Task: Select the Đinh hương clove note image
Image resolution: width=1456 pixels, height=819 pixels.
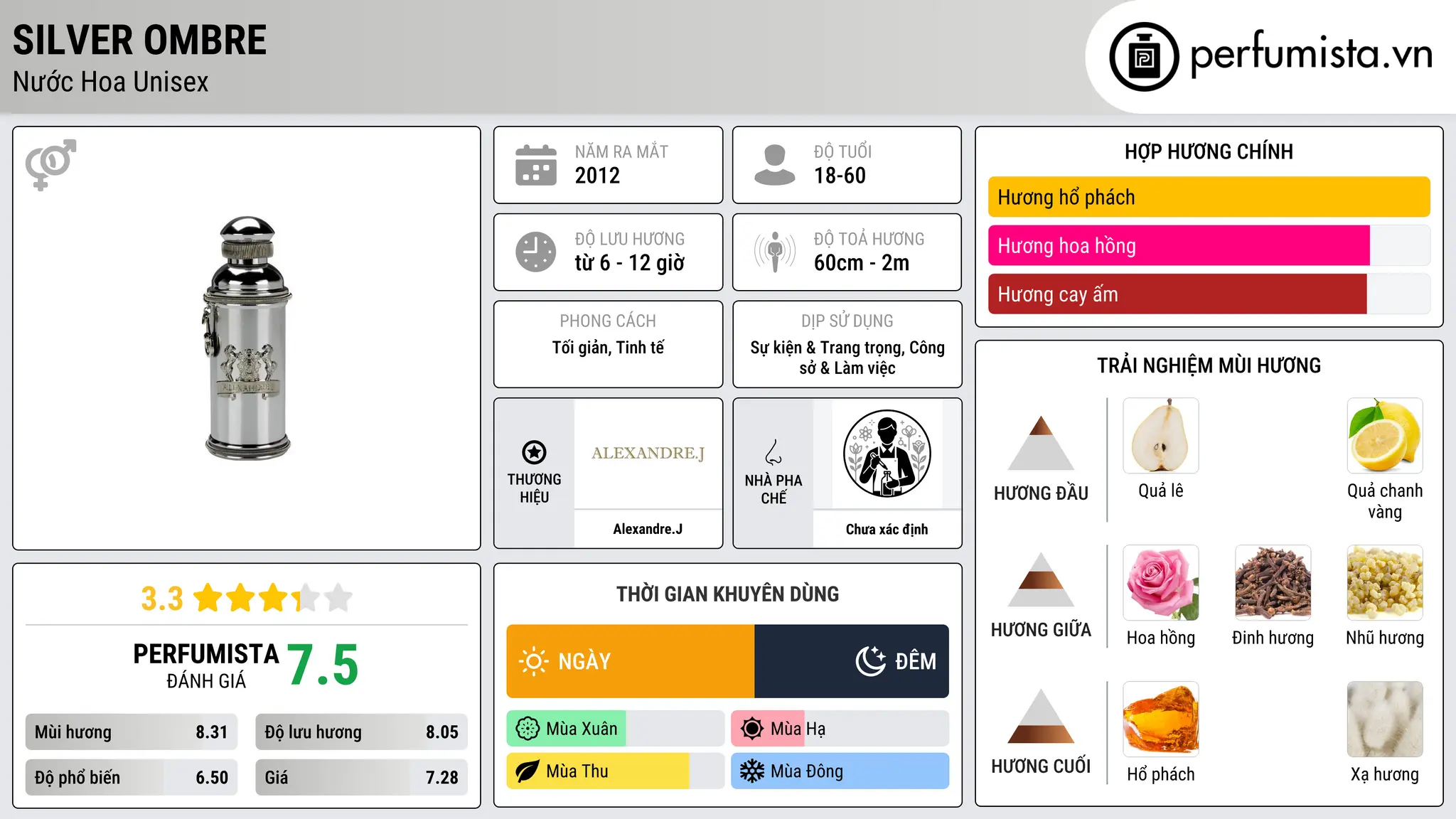Action: pos(1273,583)
